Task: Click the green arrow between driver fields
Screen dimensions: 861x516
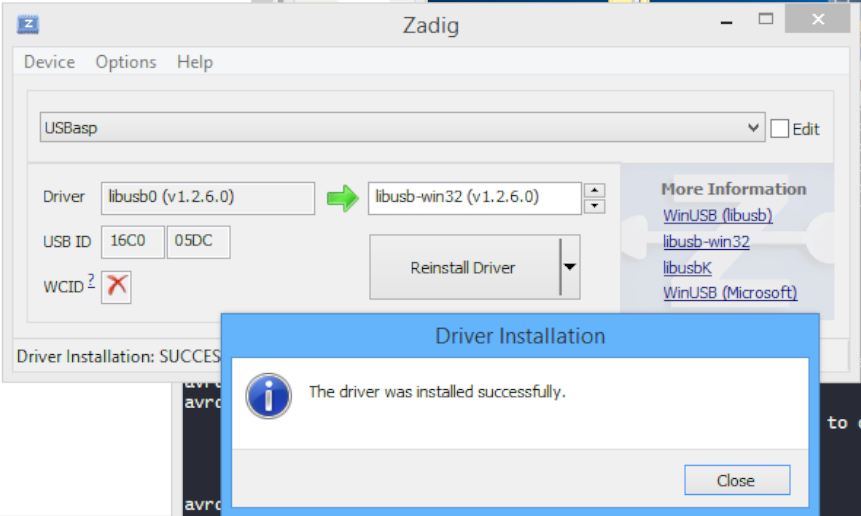Action: coord(343,198)
